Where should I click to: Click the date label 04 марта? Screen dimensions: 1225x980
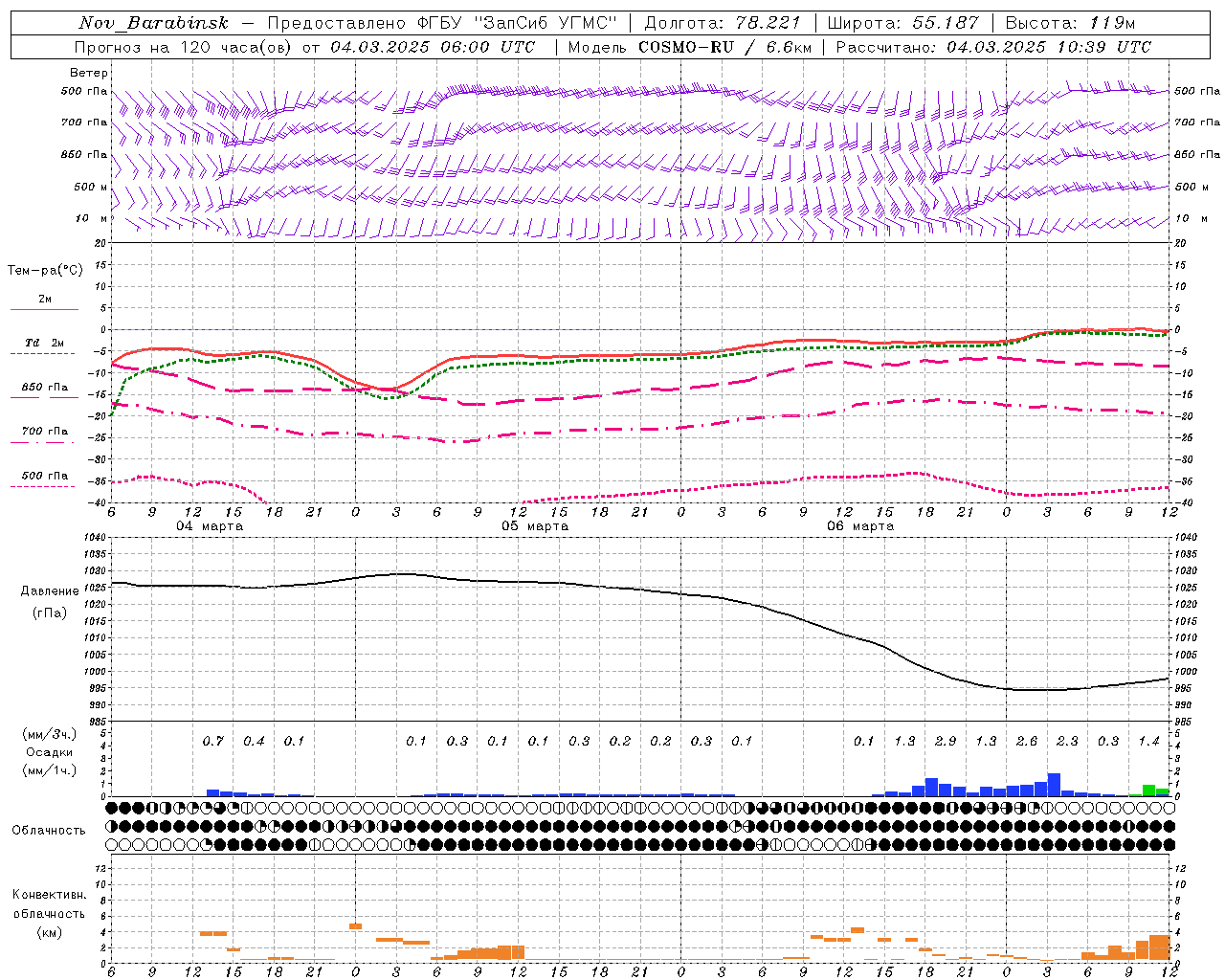[210, 525]
